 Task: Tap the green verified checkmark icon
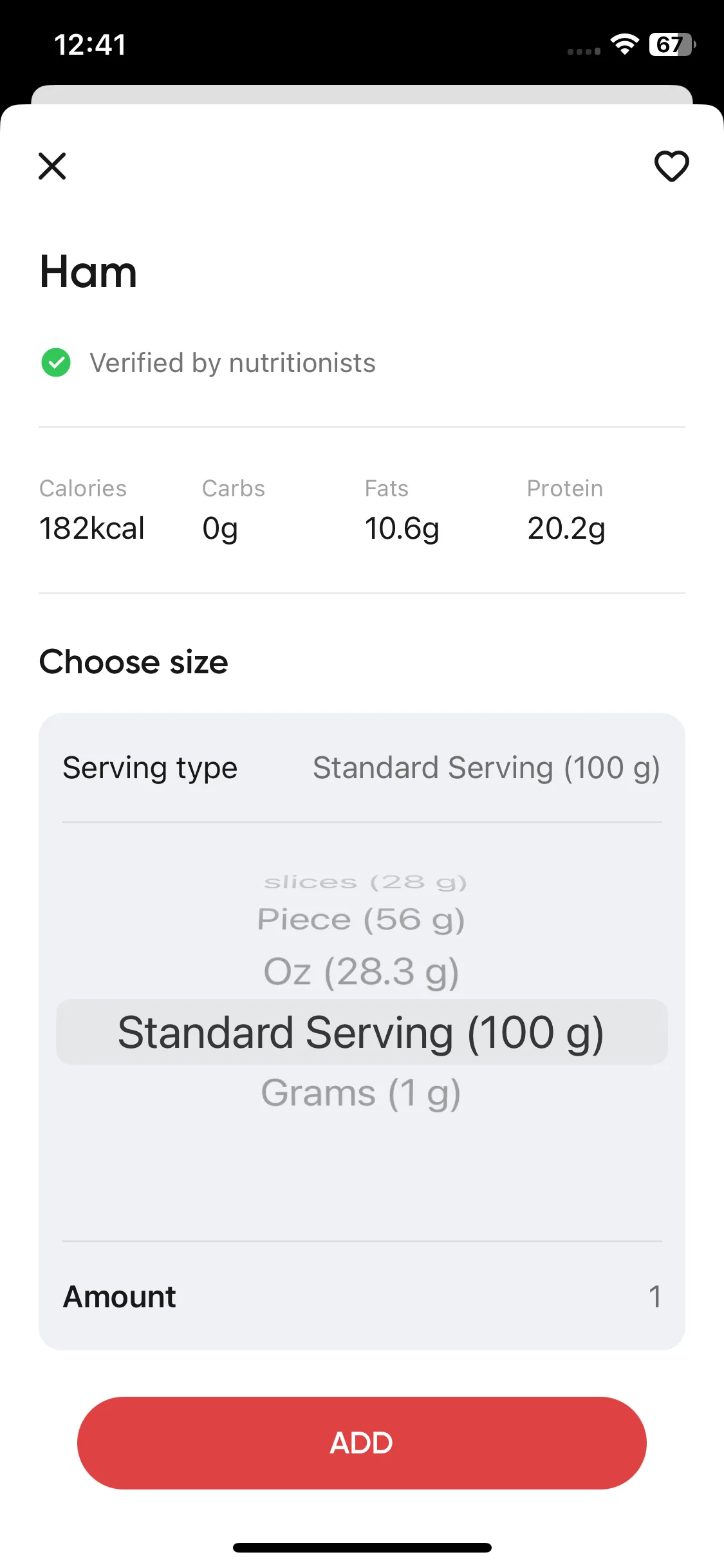(x=56, y=362)
